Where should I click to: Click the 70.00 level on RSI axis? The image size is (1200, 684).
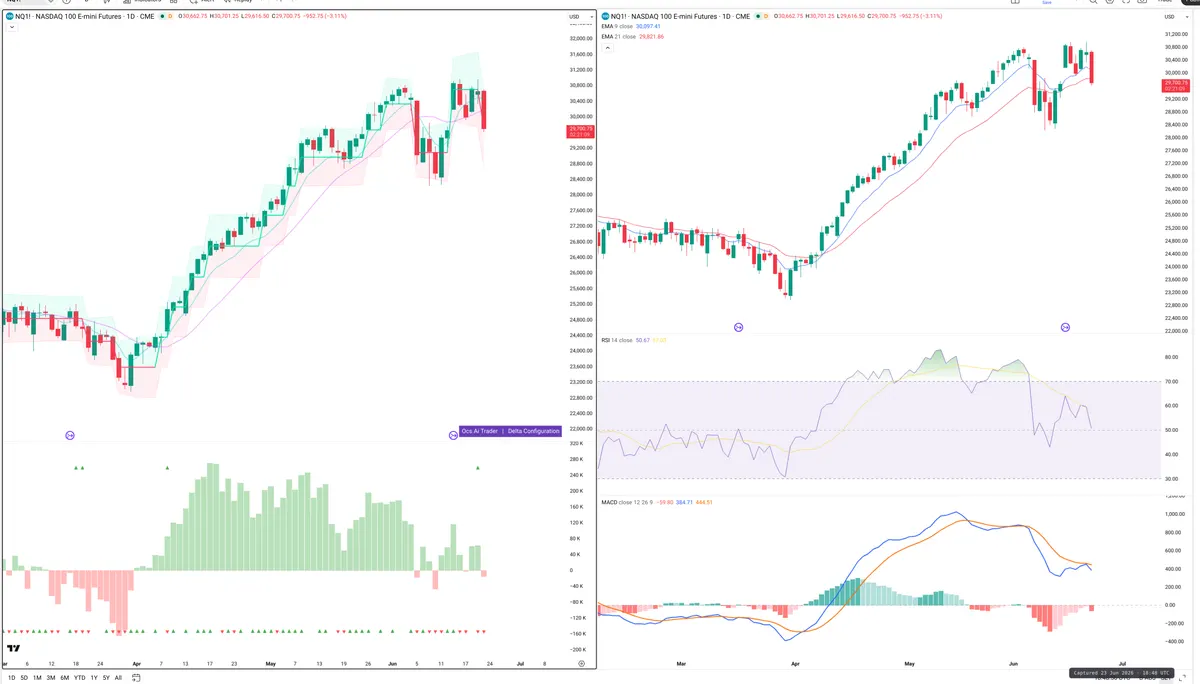[1170, 382]
